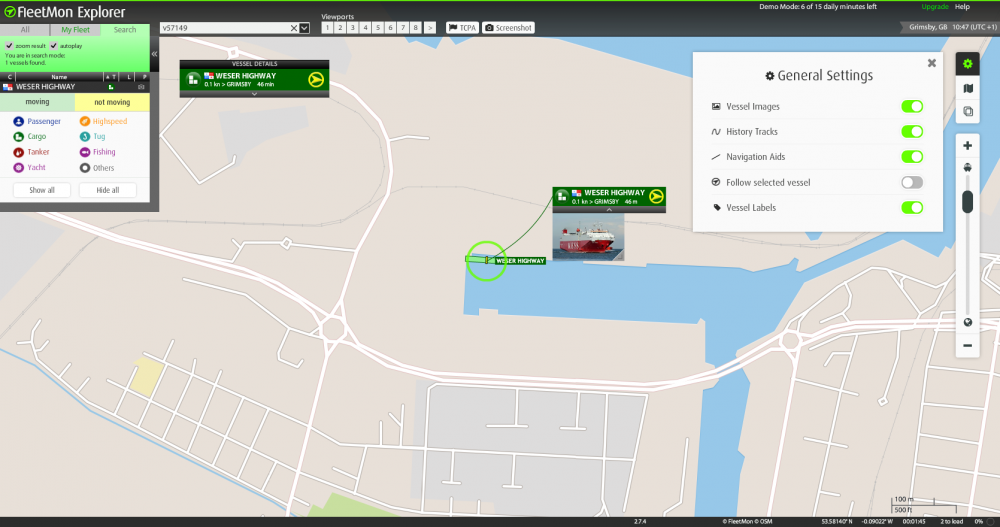
Task: Click the WESER HIGHWAY label on map
Action: pos(520,261)
